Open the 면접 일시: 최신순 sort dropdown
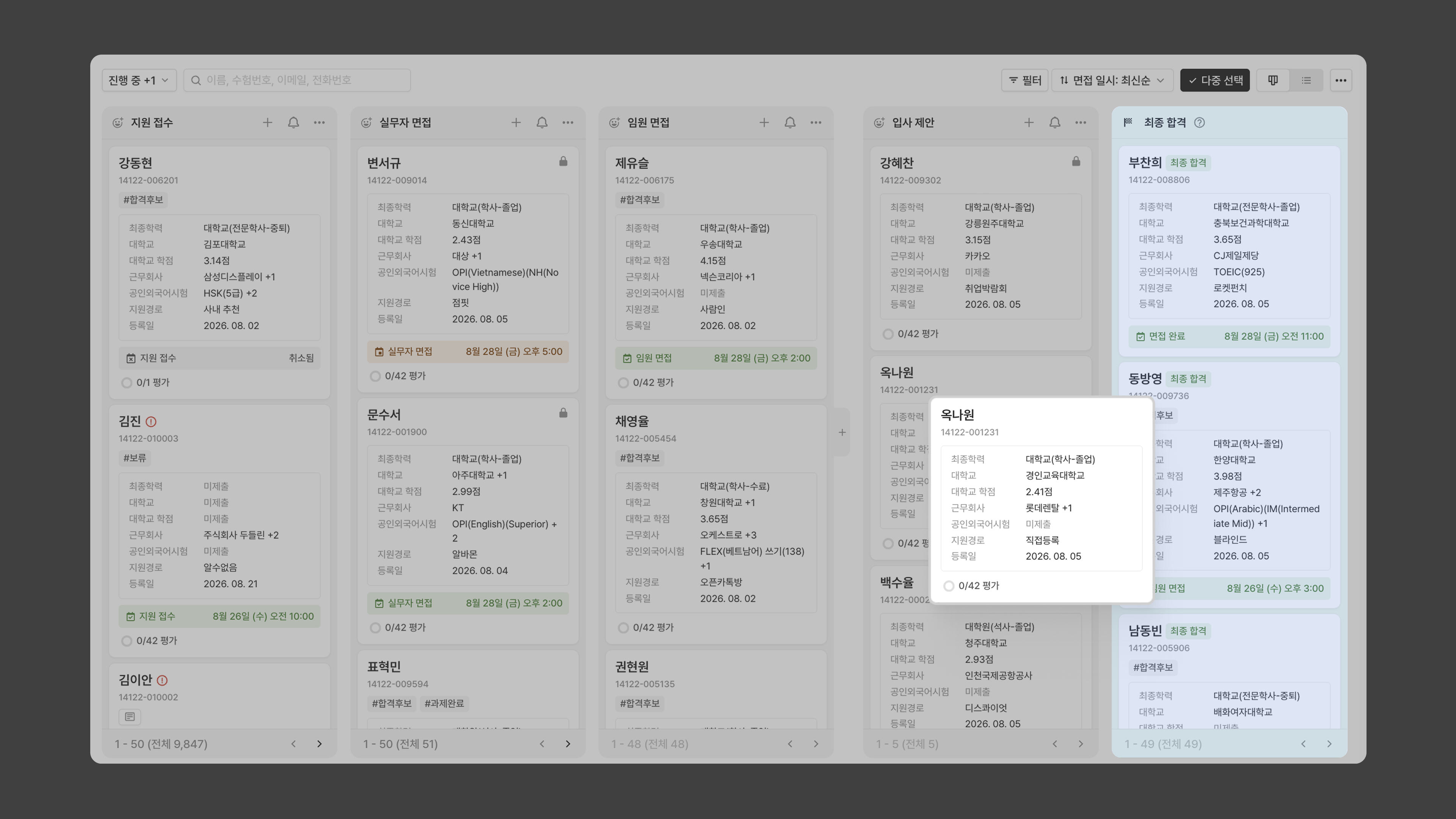Screen dimensions: 1456x819 click(1112, 80)
